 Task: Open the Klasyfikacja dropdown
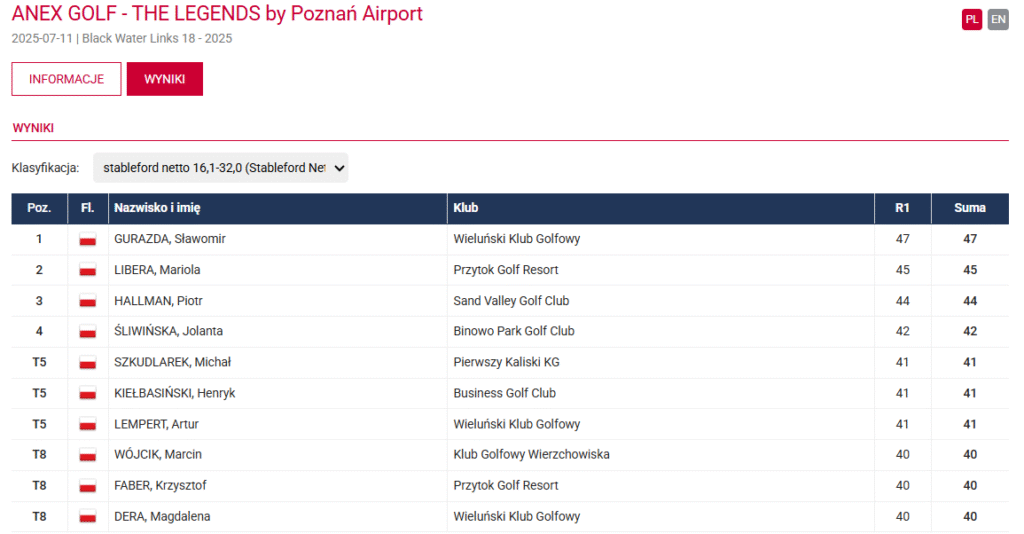pos(220,168)
